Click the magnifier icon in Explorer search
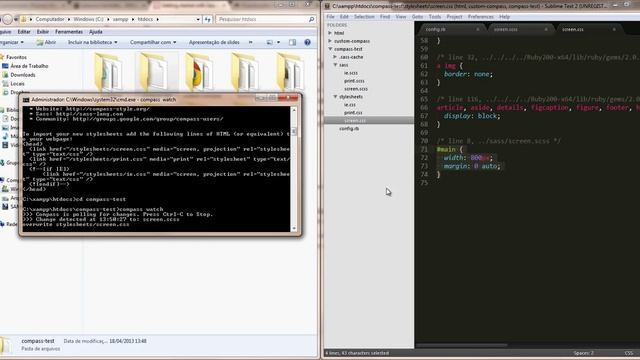This screenshot has width=640, height=360. 311,19
